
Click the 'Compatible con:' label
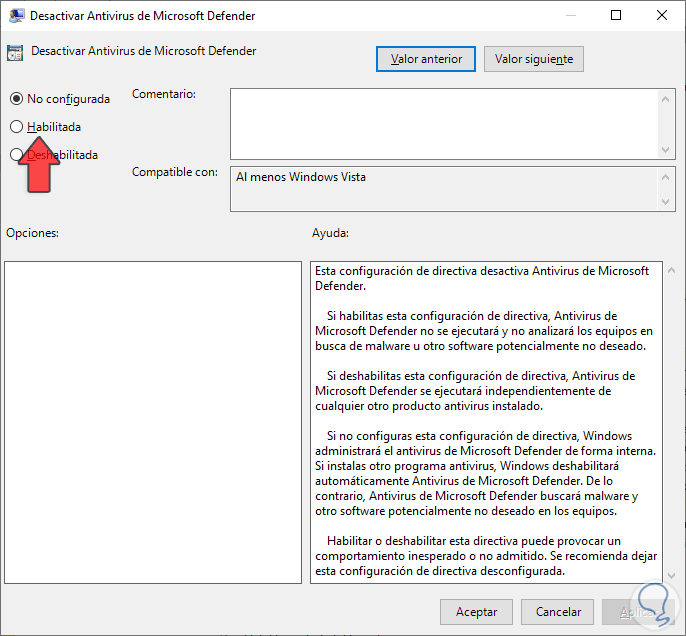[x=175, y=172]
